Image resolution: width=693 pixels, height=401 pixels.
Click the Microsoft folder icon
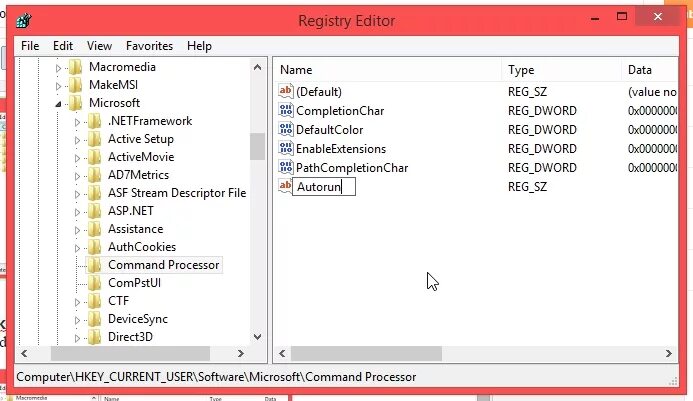point(76,103)
